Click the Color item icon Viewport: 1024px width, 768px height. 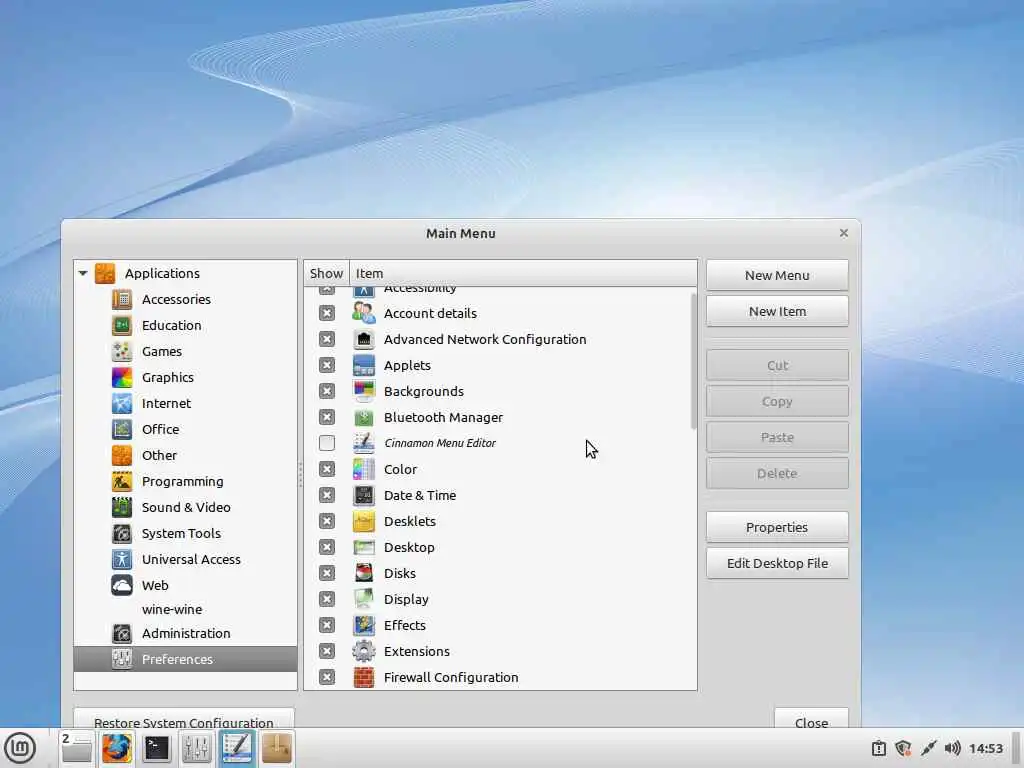click(x=364, y=469)
